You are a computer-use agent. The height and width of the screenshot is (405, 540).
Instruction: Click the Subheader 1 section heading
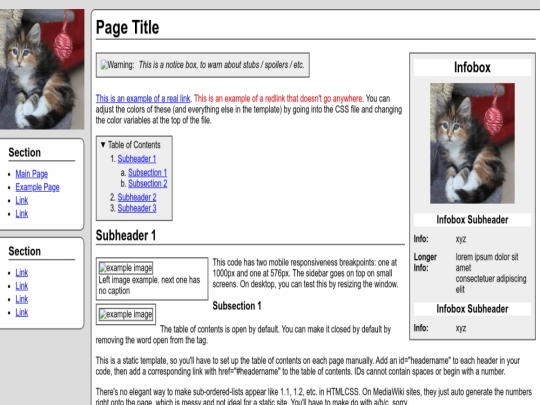tap(126, 236)
